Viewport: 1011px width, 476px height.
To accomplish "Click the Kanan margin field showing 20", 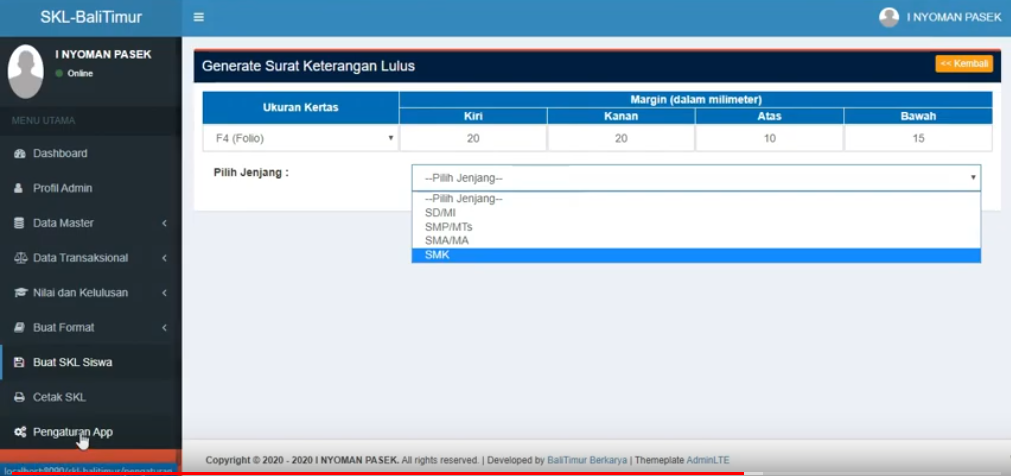I will pyautogui.click(x=621, y=138).
